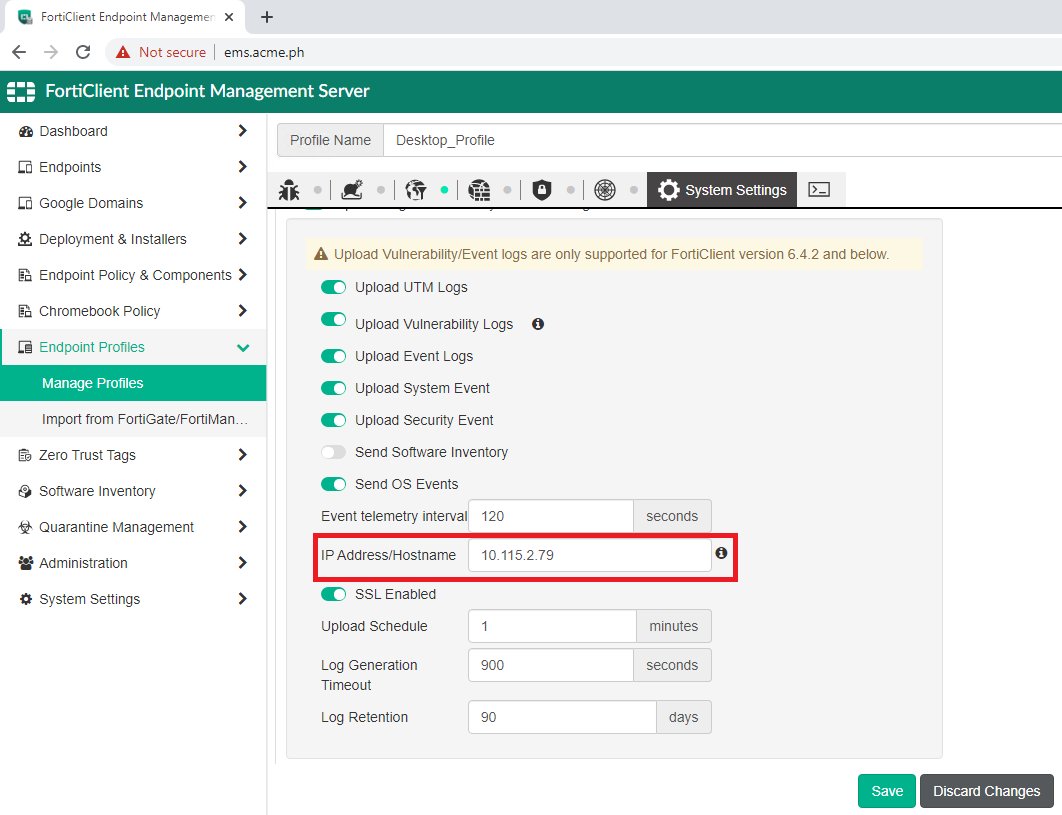Screen dimensions: 1062x815
Task: Open the Sandbox tab icon
Action: pyautogui.click(x=351, y=190)
